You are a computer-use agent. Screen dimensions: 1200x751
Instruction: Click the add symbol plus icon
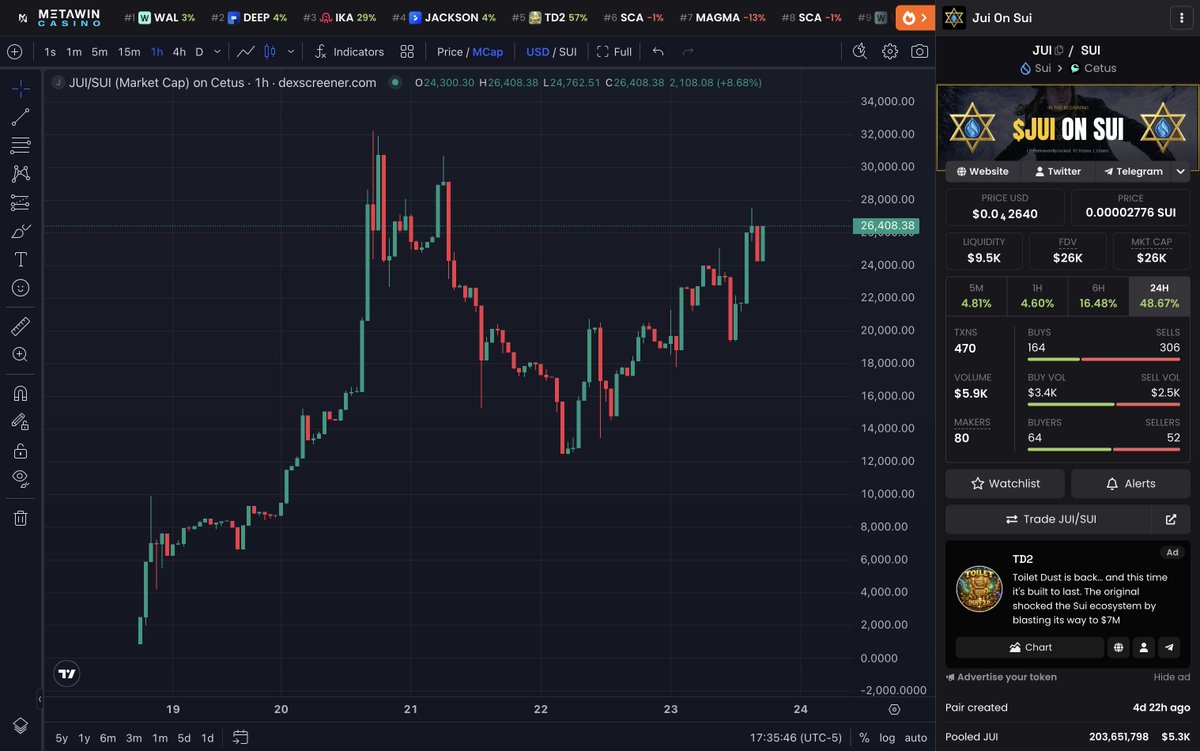click(x=14, y=52)
